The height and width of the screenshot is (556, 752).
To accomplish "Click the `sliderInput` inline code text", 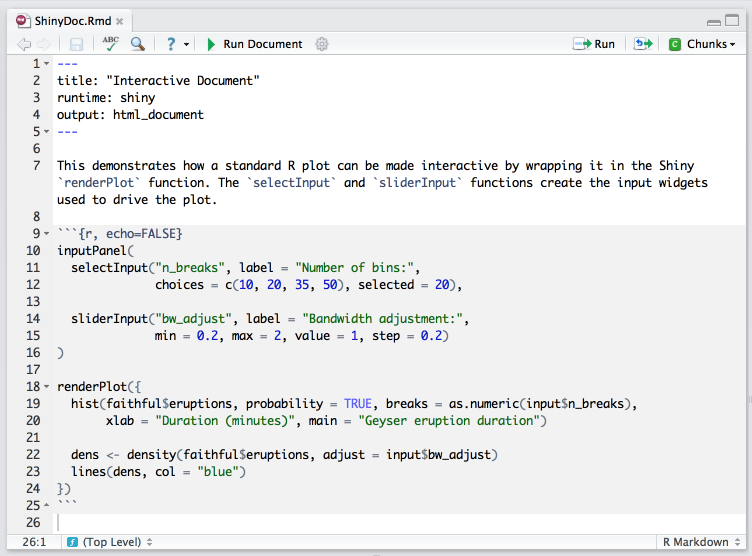I will (417, 183).
